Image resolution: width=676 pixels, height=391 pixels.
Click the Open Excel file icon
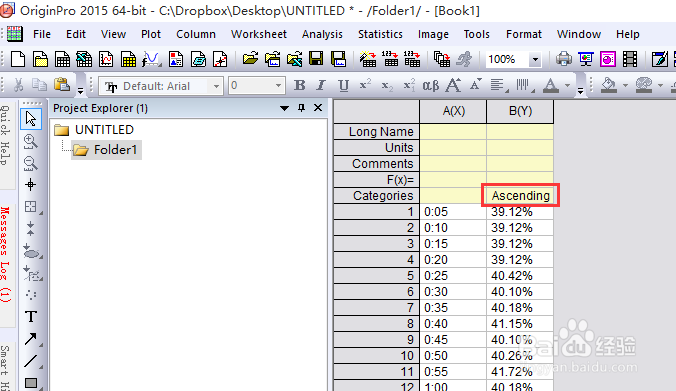pyautogui.click(x=294, y=59)
